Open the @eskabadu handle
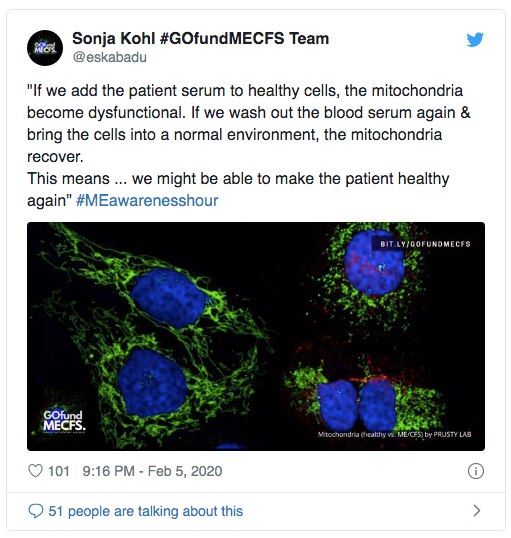 click(x=109, y=57)
